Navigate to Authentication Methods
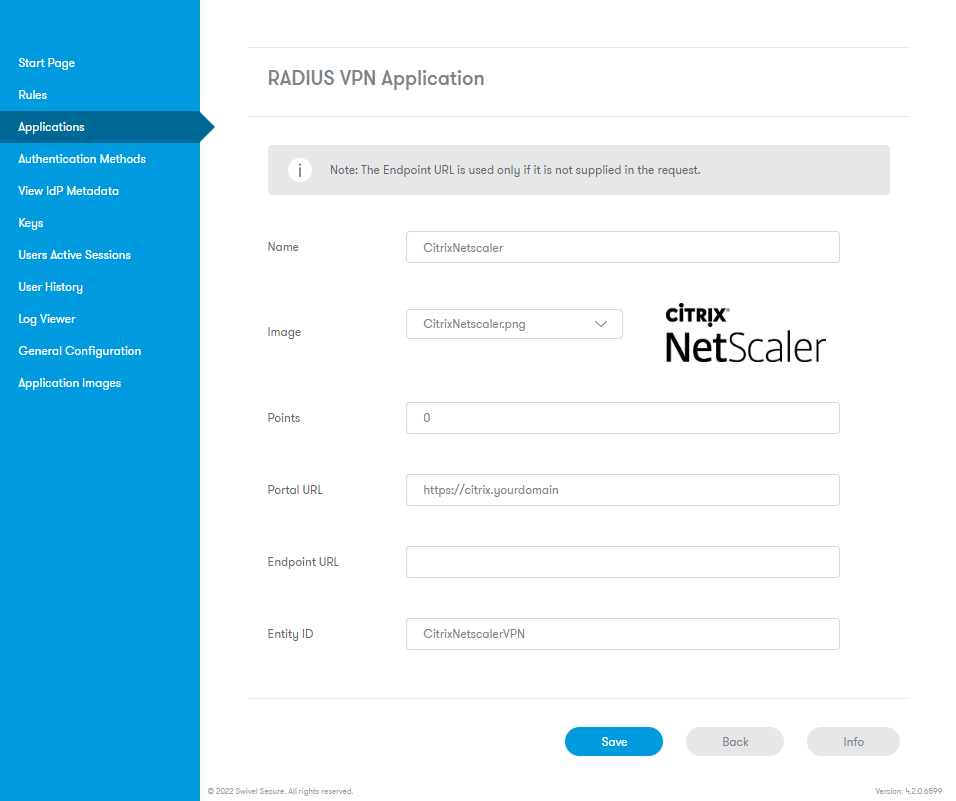 [81, 158]
